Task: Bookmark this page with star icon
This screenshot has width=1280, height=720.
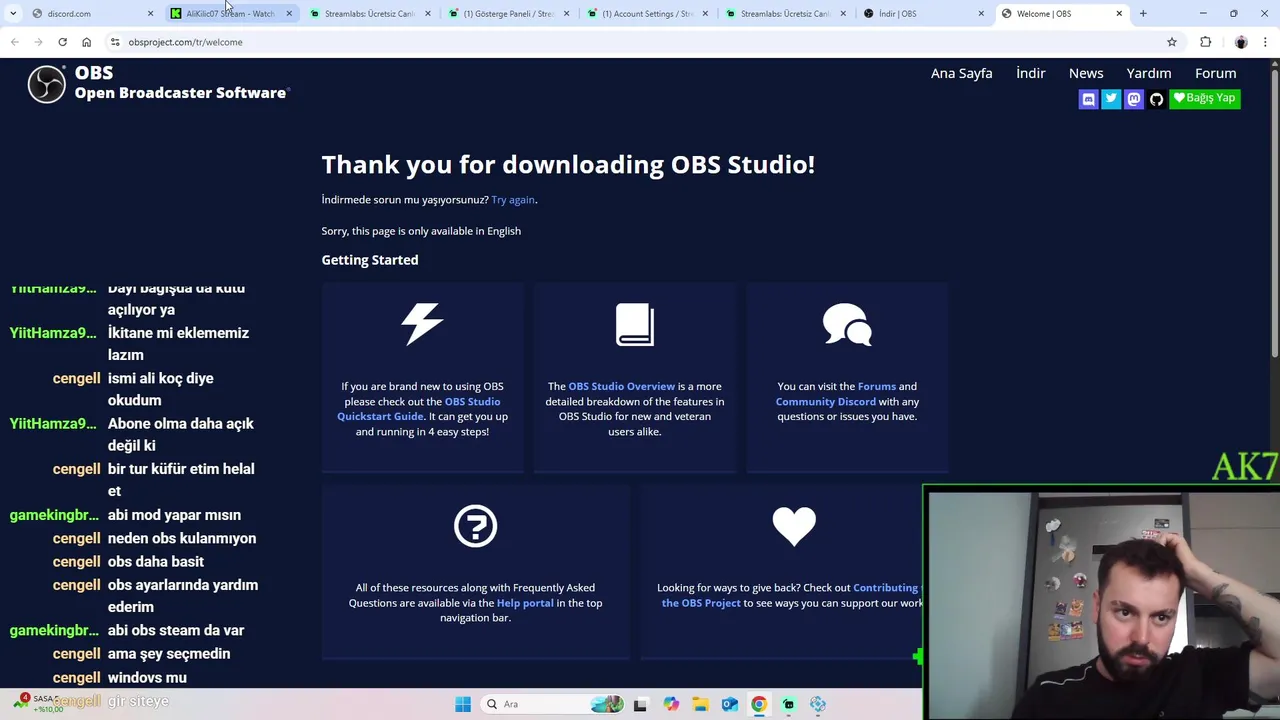Action: click(1172, 42)
